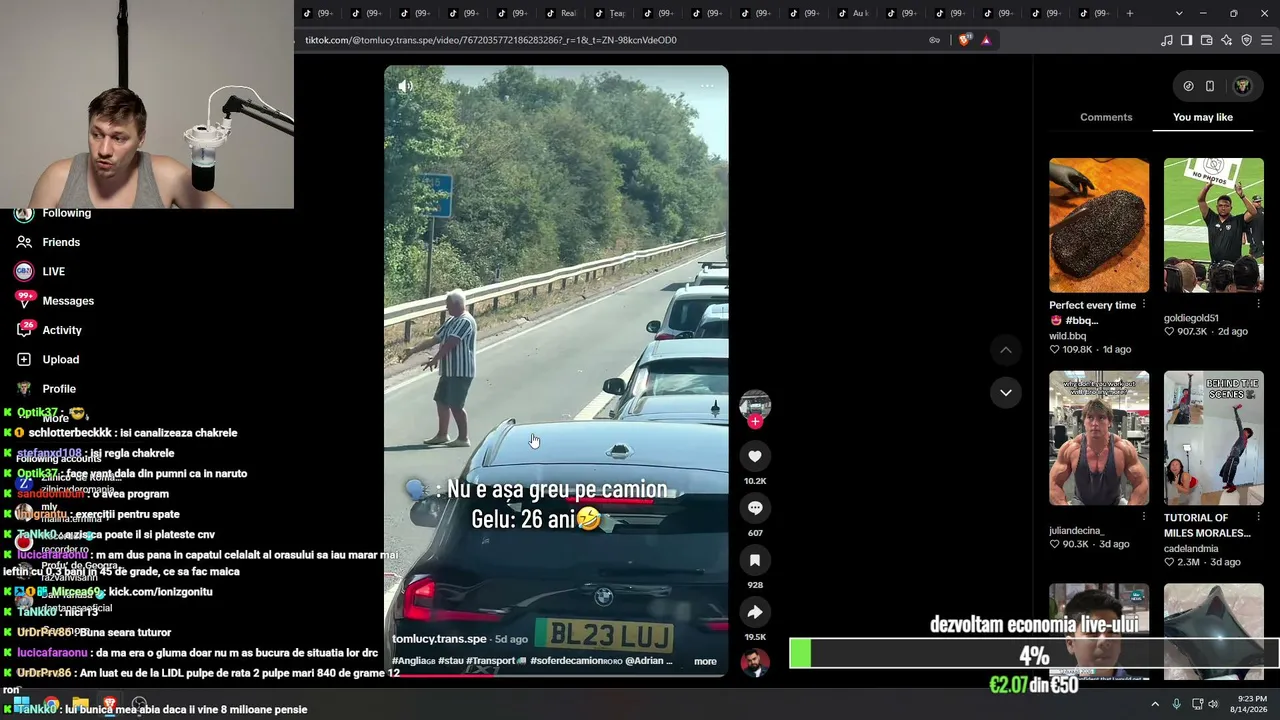
Task: Click the Brave Rewards triangle icon
Action: coord(986,40)
